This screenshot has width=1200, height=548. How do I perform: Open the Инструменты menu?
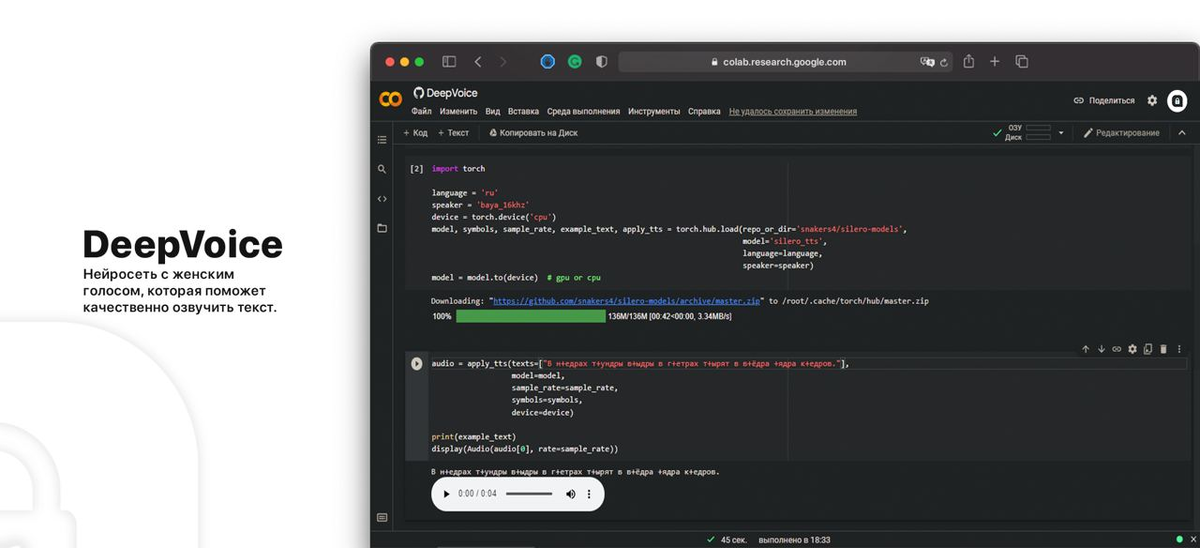tap(654, 111)
